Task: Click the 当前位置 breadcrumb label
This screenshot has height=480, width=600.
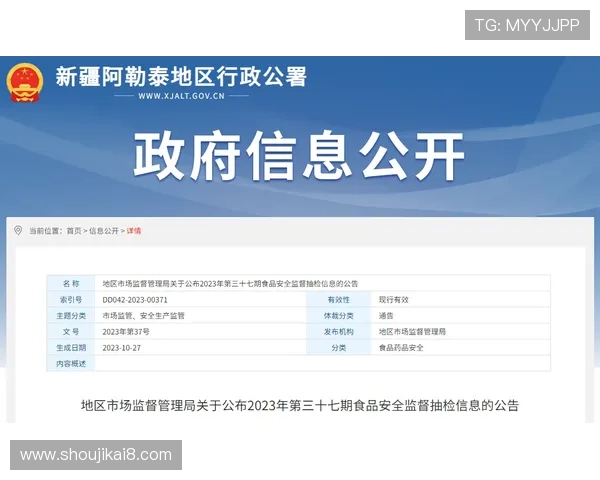Action: [46, 231]
